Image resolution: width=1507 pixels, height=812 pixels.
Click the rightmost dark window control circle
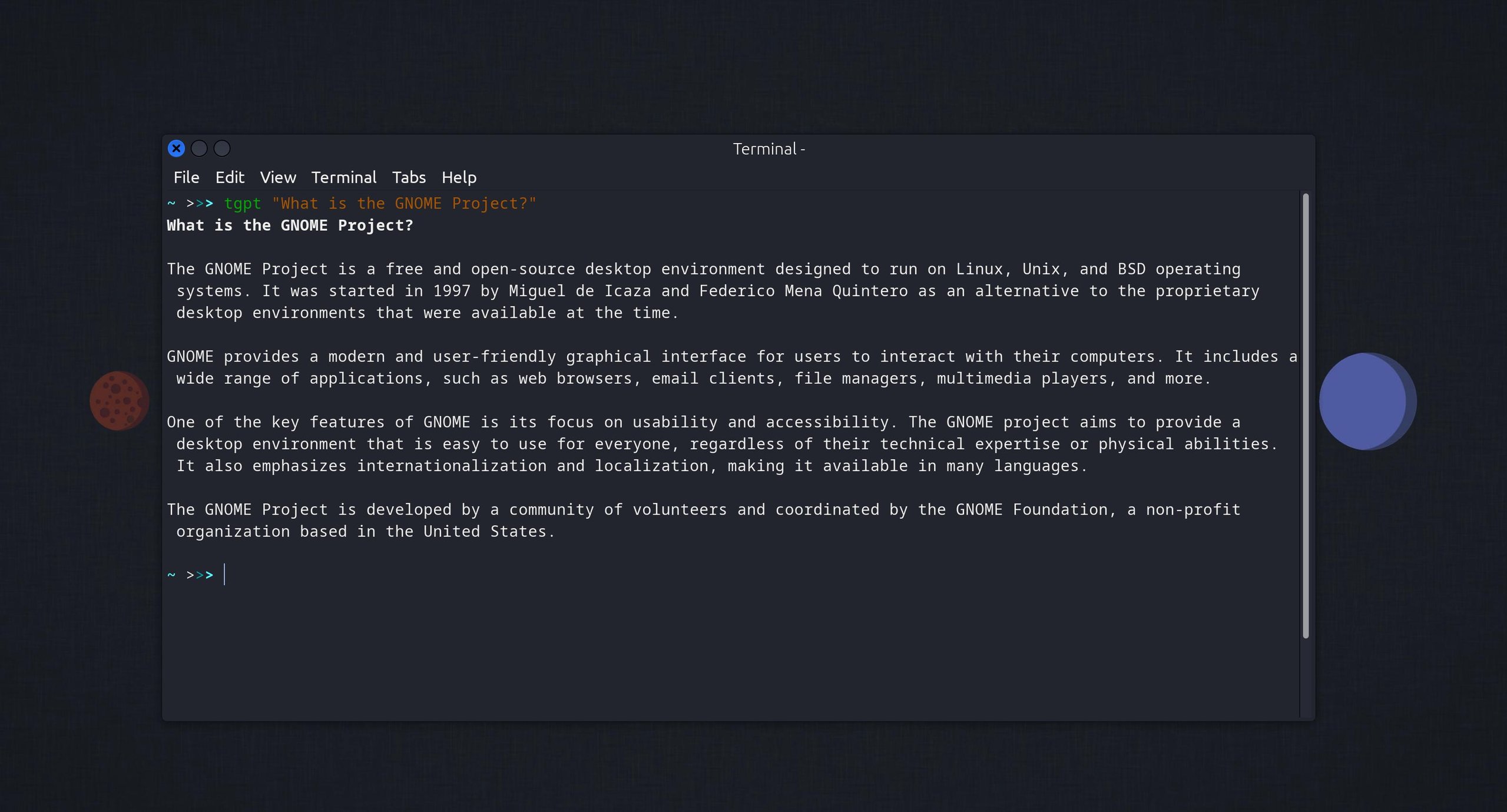coord(222,148)
